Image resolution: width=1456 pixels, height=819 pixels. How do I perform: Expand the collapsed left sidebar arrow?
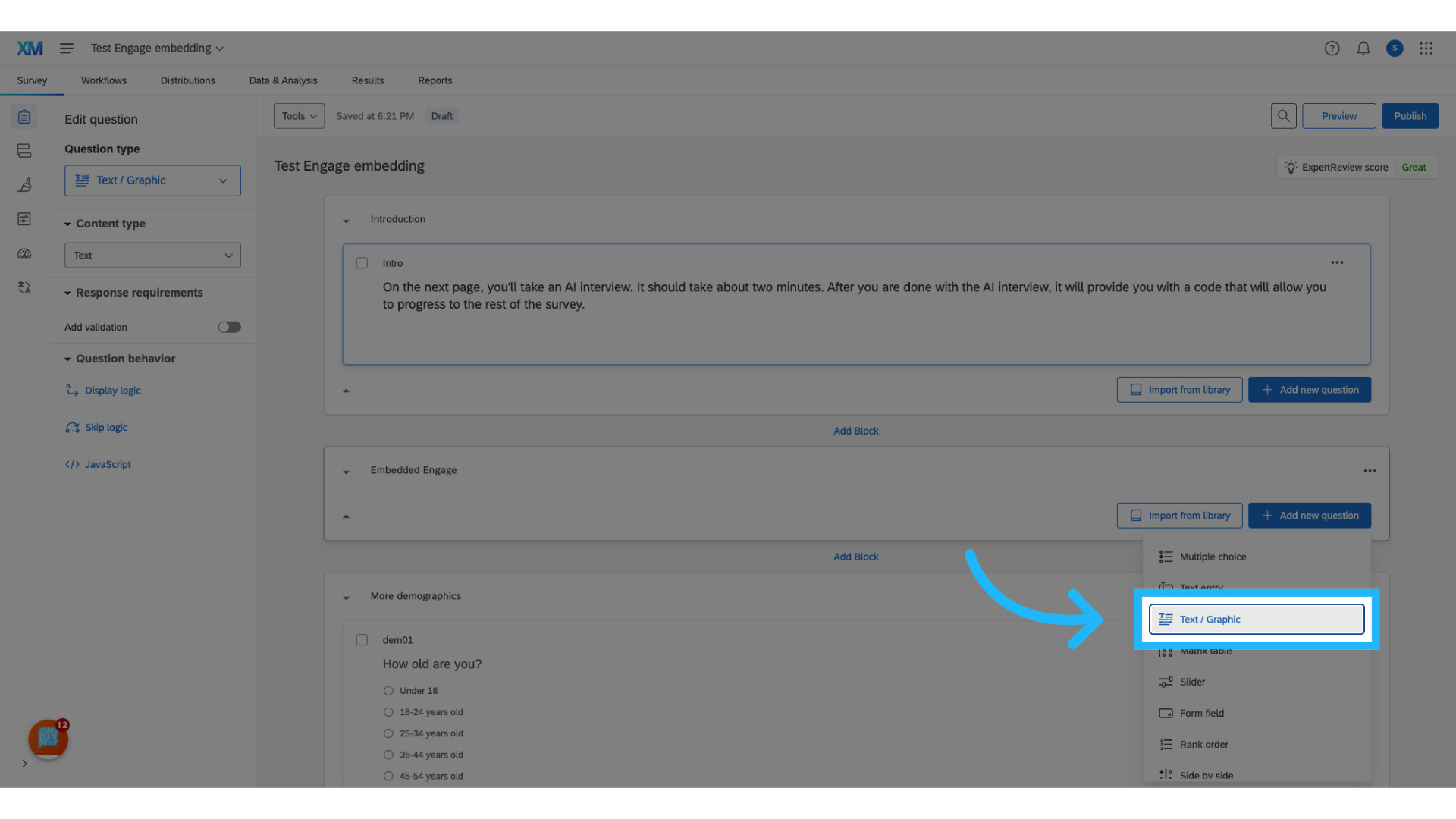tap(24, 764)
